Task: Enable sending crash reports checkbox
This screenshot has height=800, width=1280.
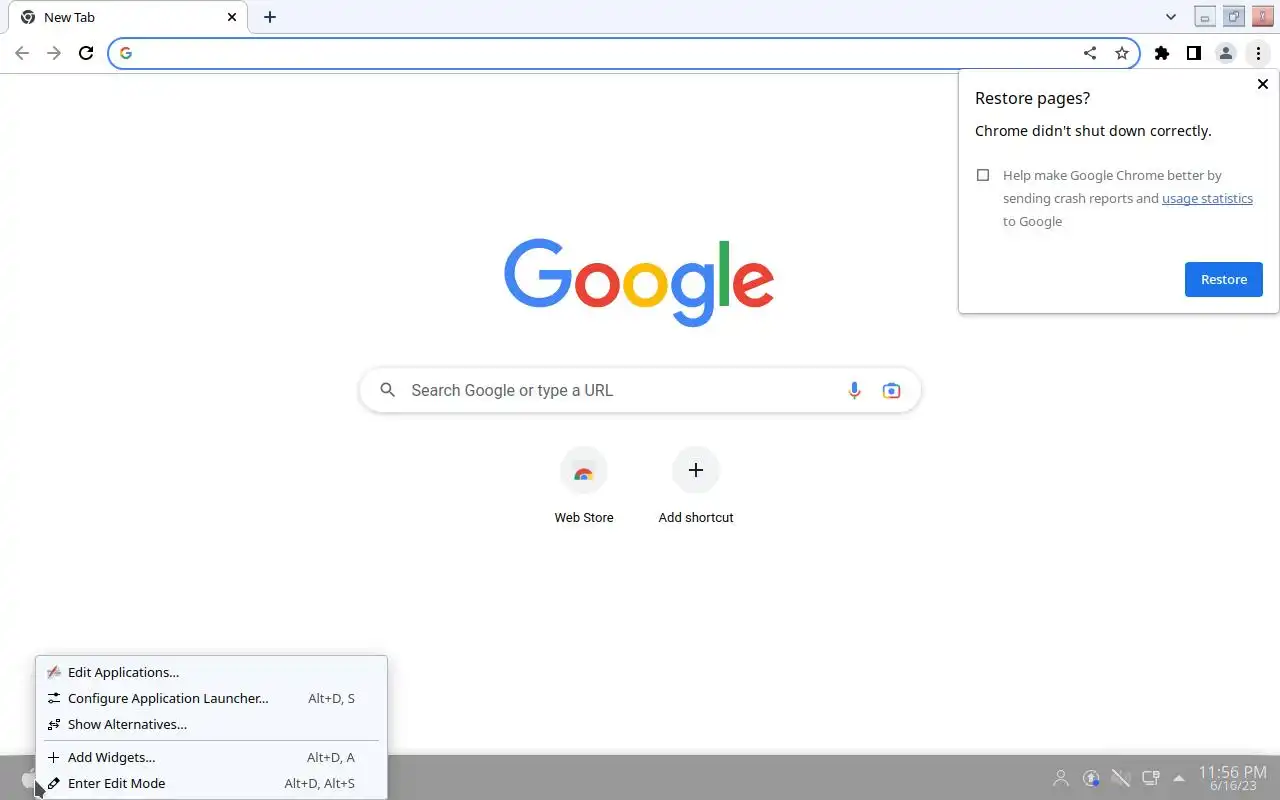Action: click(x=983, y=175)
